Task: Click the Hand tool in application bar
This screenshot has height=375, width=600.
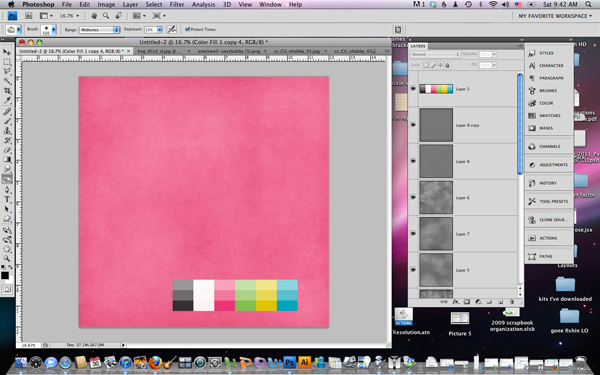Action: point(94,16)
